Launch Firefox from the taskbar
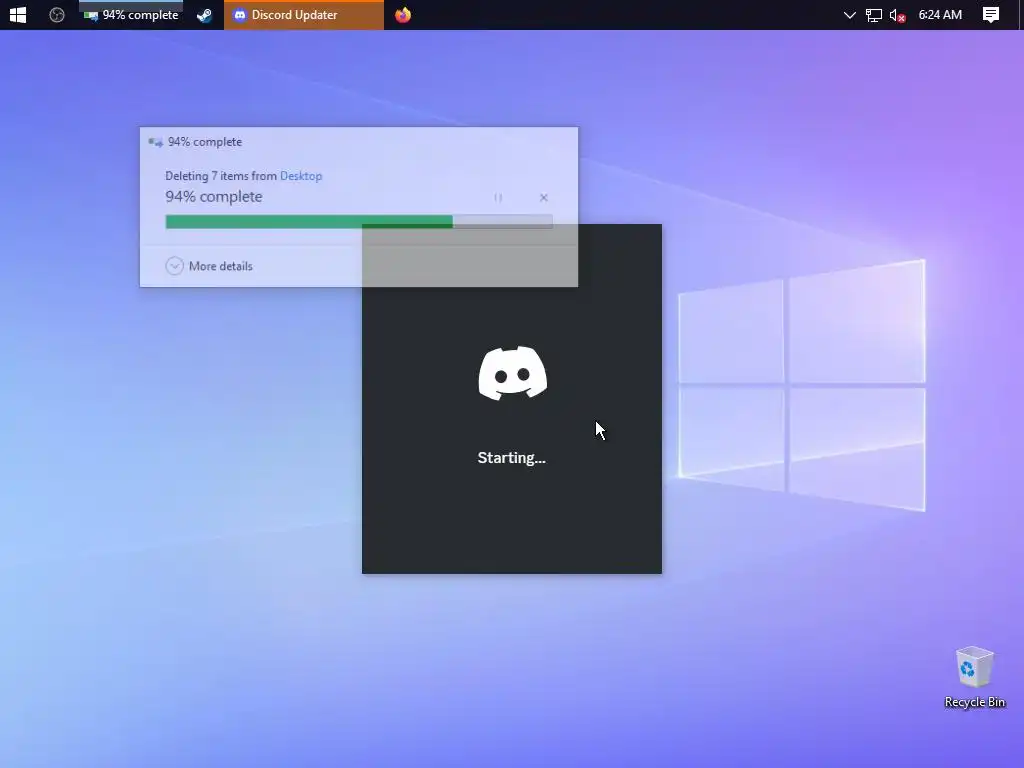Image resolution: width=1024 pixels, height=768 pixels. [403, 14]
